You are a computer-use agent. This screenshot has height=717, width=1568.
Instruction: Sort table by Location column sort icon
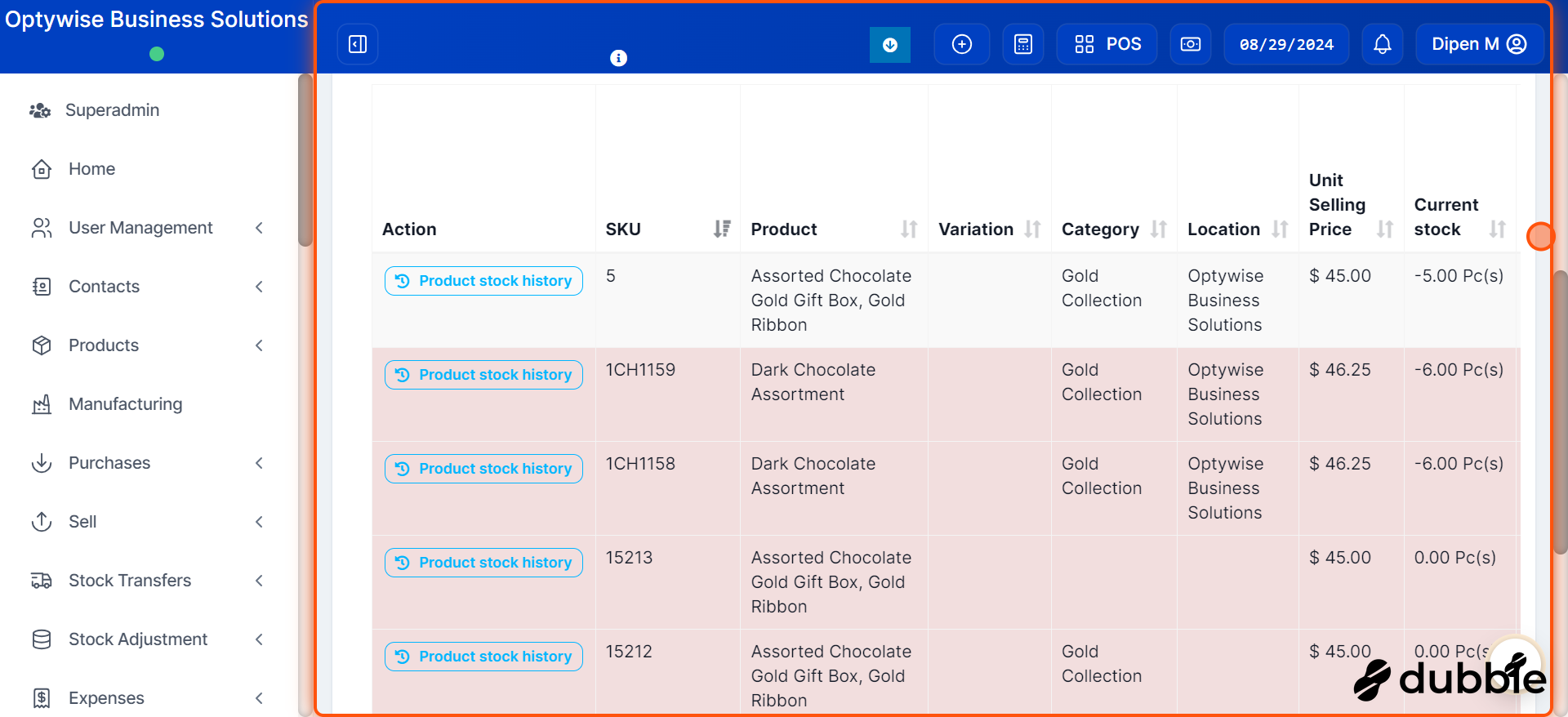[1280, 229]
